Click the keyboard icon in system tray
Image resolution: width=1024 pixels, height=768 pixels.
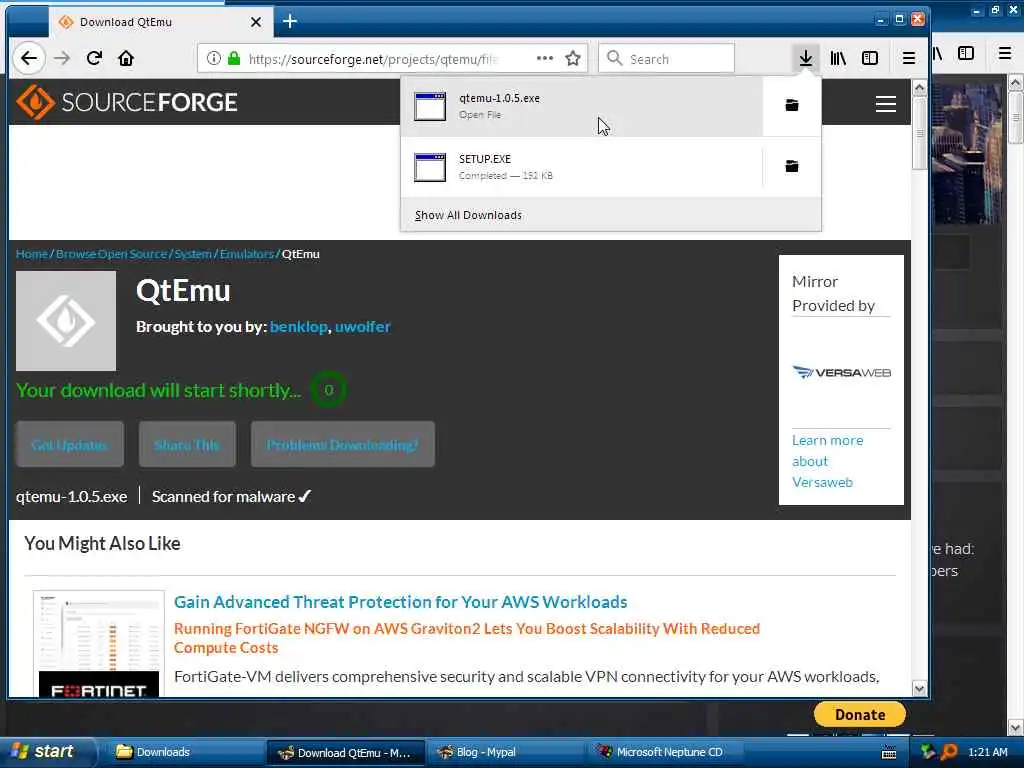coord(889,753)
